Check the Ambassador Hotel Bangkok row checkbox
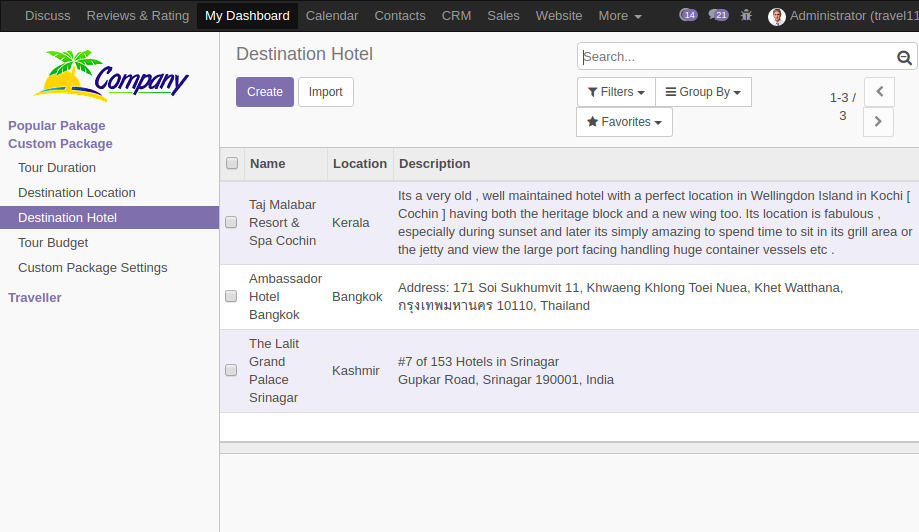Image resolution: width=919 pixels, height=532 pixels. (x=231, y=296)
